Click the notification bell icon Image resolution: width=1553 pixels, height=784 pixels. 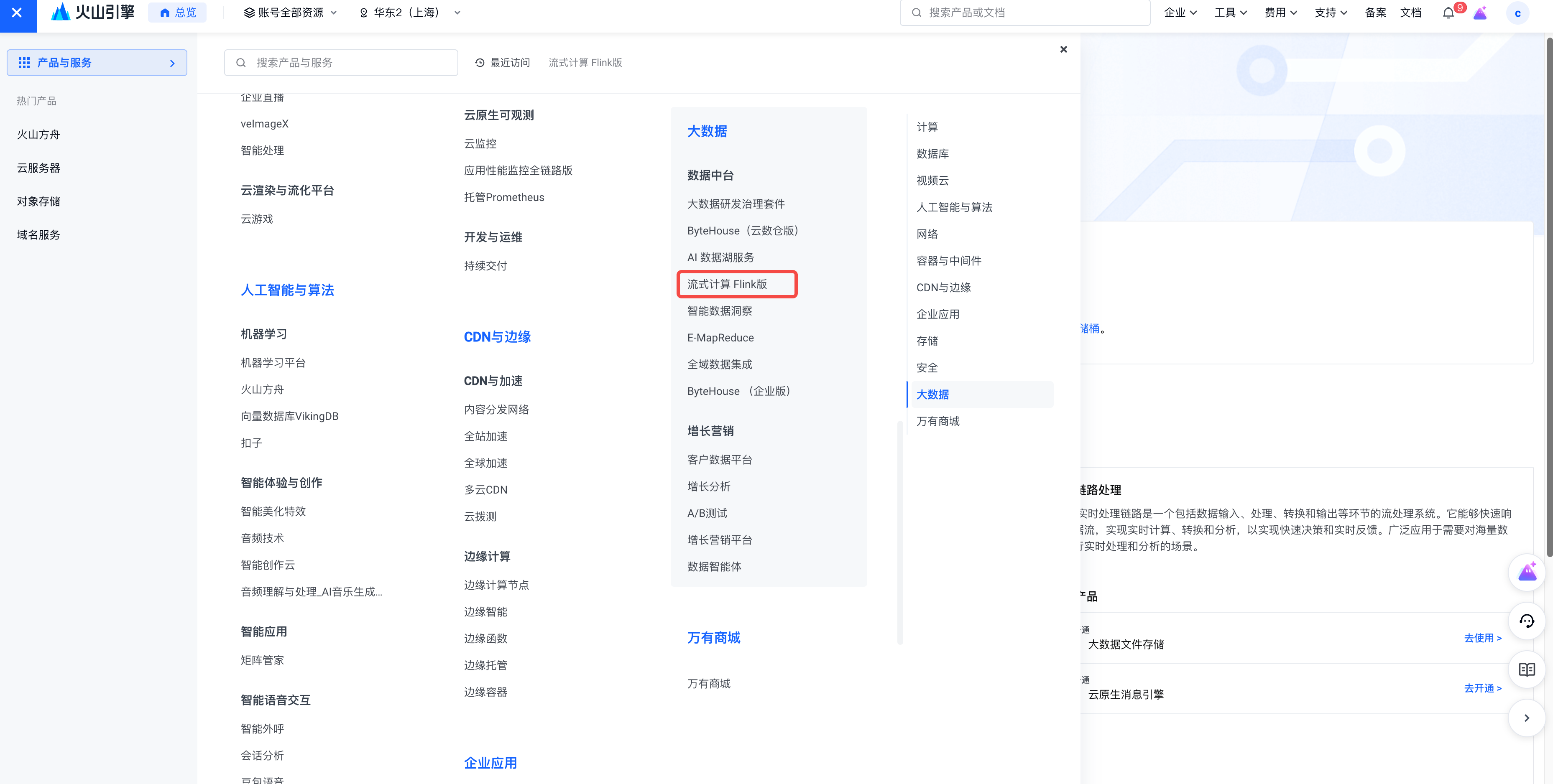click(x=1448, y=13)
